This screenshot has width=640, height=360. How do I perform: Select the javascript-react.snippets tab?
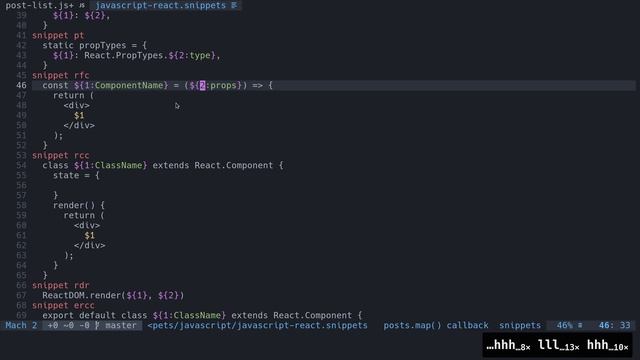pos(160,5)
